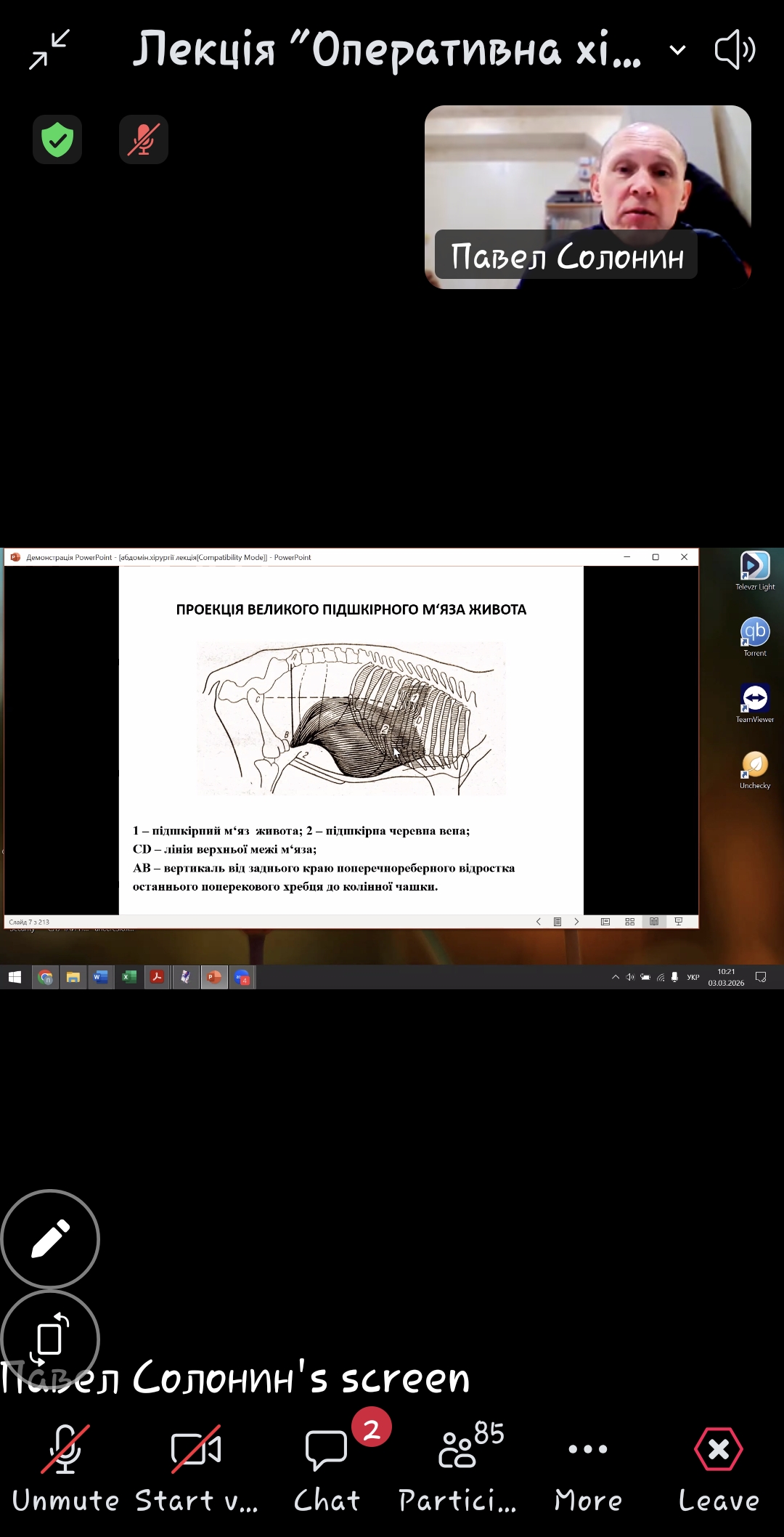Toggle the speaker audio output icon
784x1537 pixels.
click(735, 49)
